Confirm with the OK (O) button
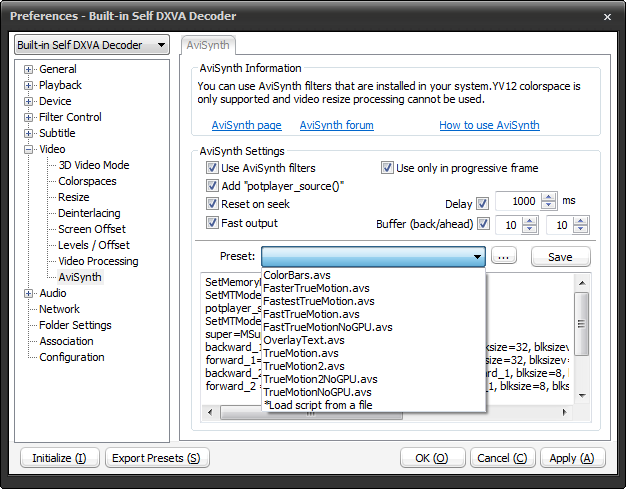 coord(432,458)
